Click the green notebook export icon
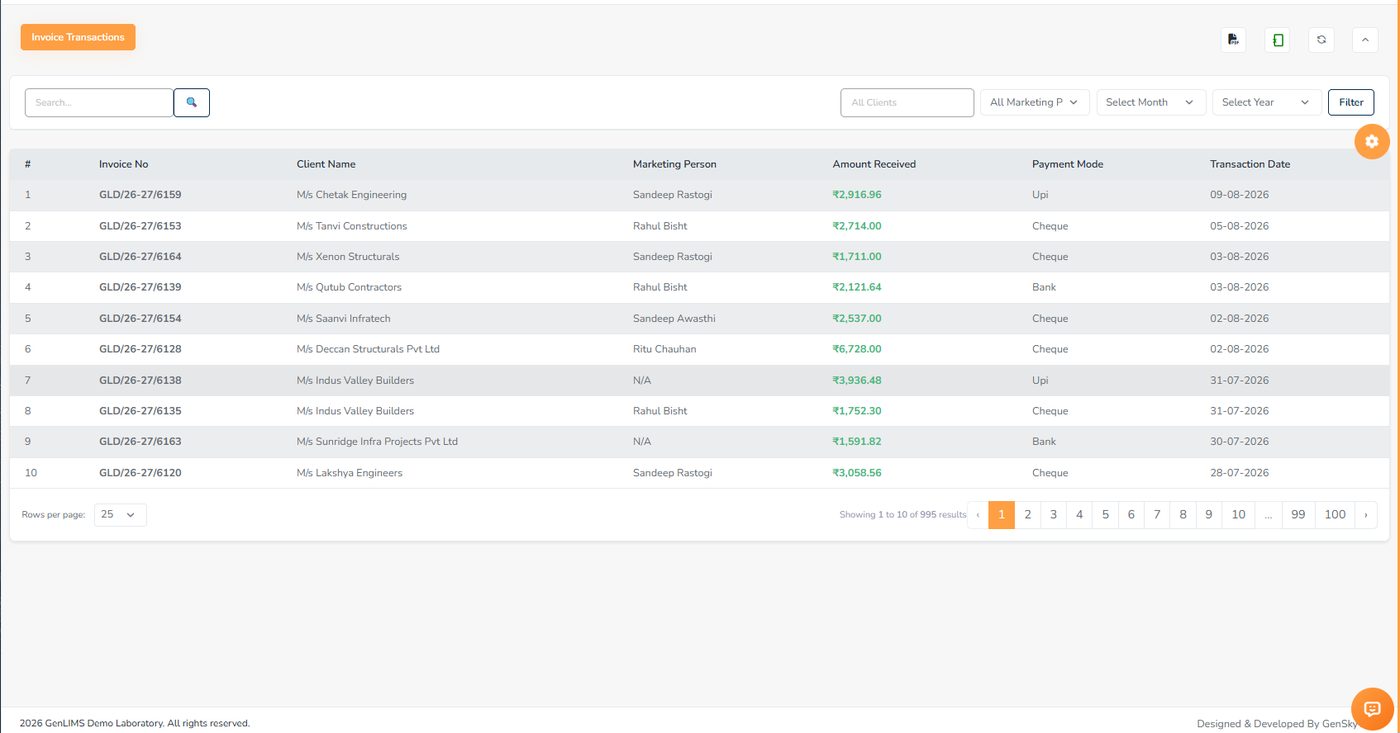The image size is (1400, 733). click(1277, 40)
